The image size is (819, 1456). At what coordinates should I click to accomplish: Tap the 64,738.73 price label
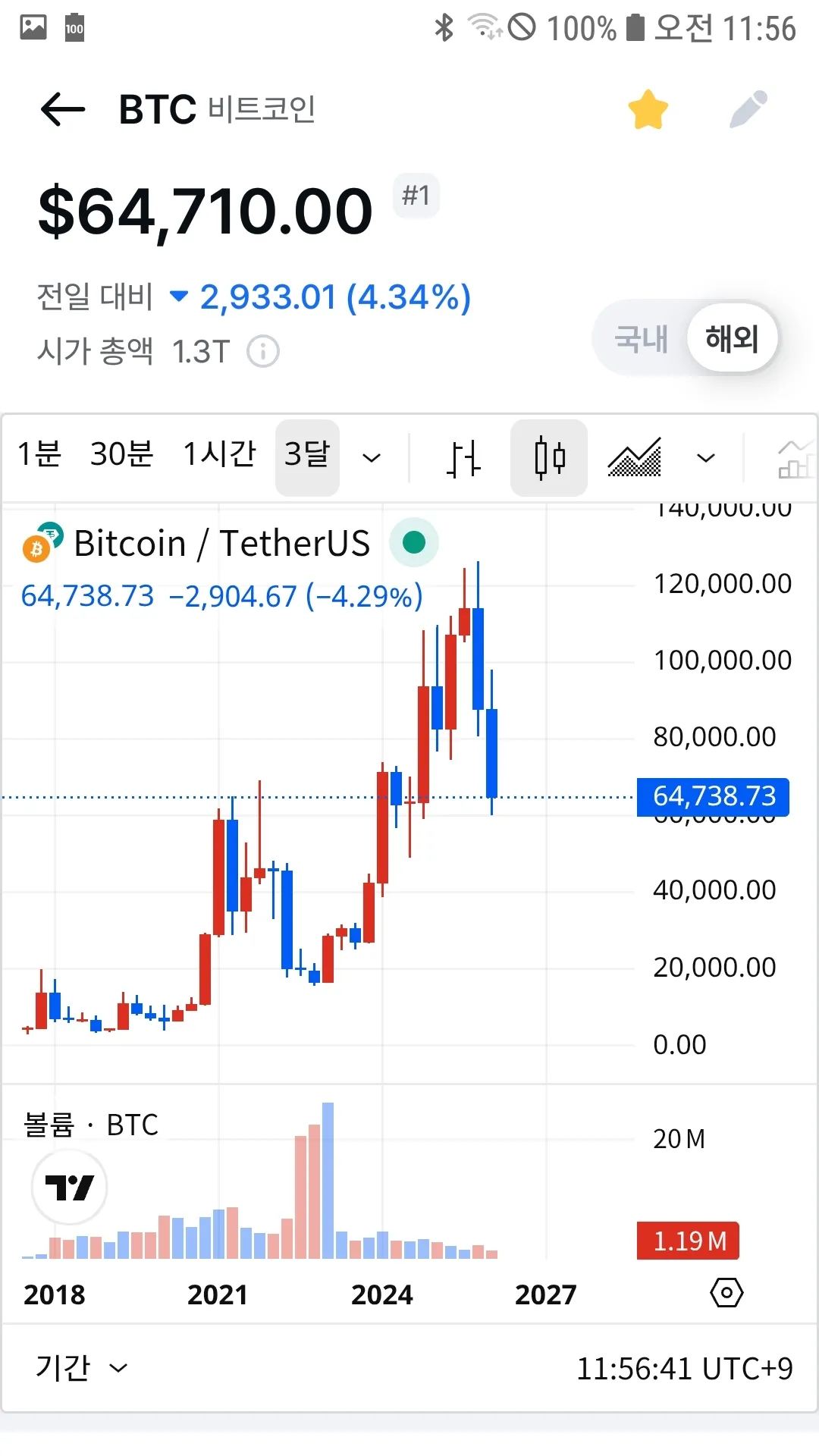point(713,797)
